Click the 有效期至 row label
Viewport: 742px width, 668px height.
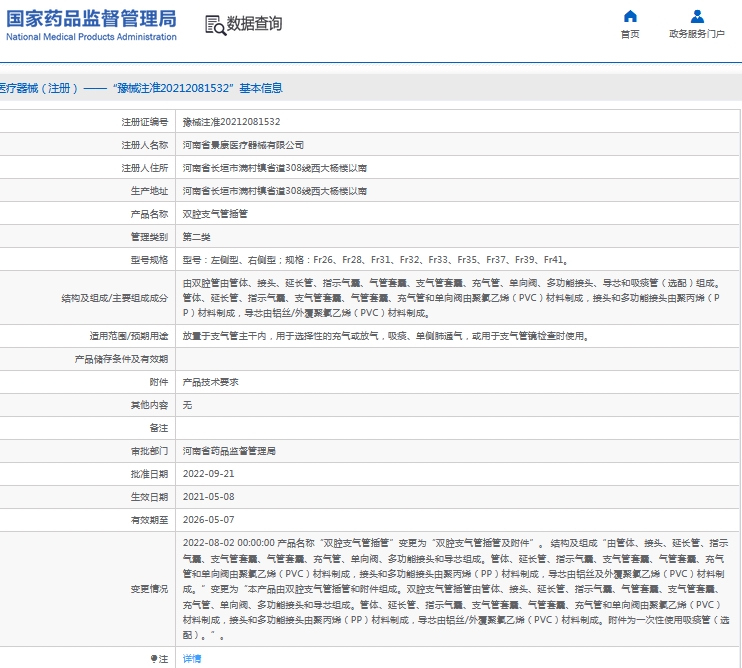coord(150,520)
